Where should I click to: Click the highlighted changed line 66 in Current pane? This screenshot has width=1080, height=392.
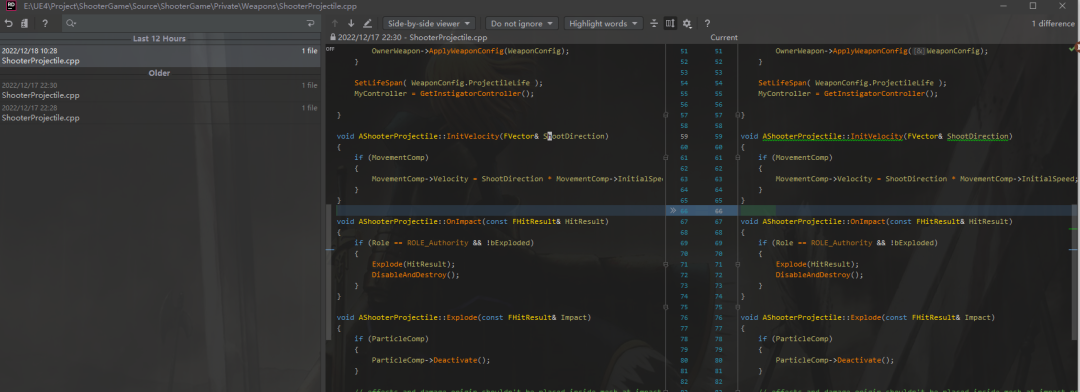[x=908, y=210]
